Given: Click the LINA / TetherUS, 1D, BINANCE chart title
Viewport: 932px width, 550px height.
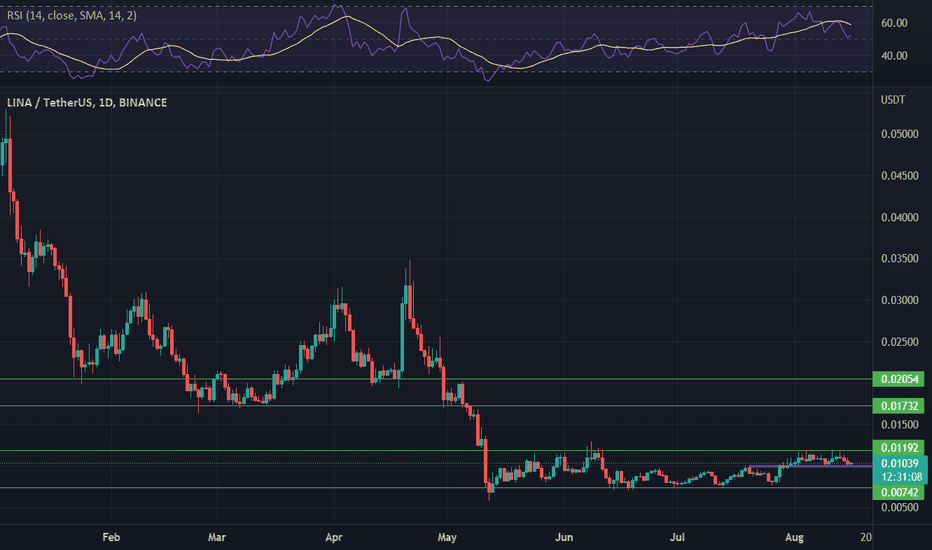Looking at the screenshot, I should point(87,103).
